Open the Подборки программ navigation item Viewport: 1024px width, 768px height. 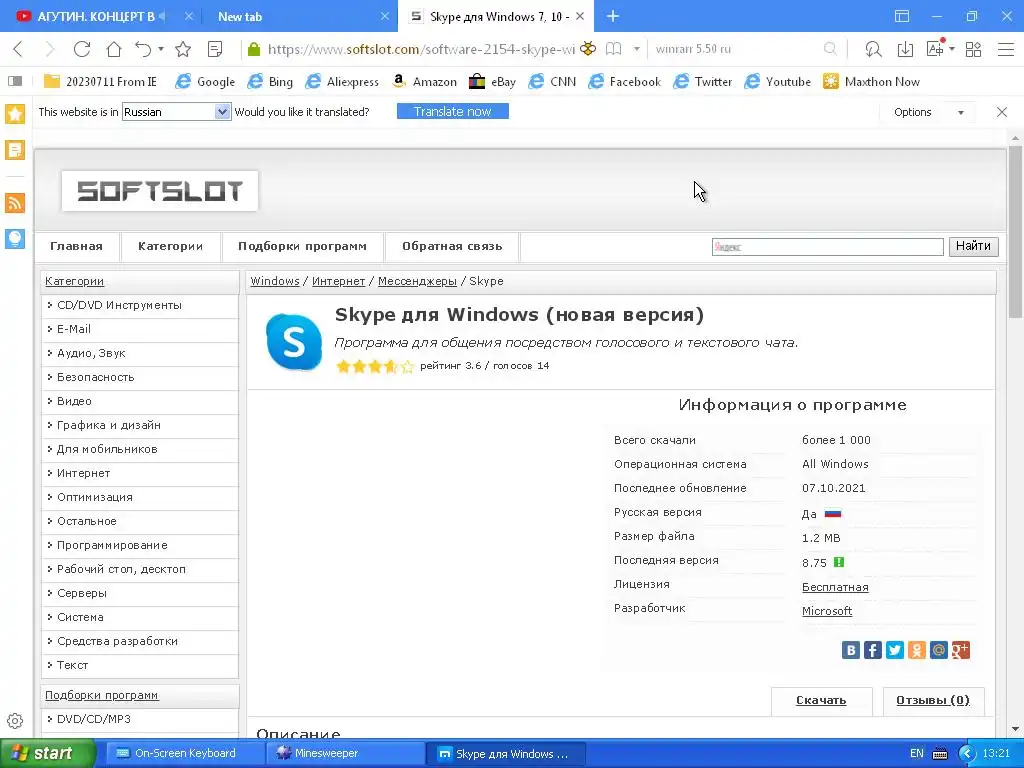coord(302,246)
